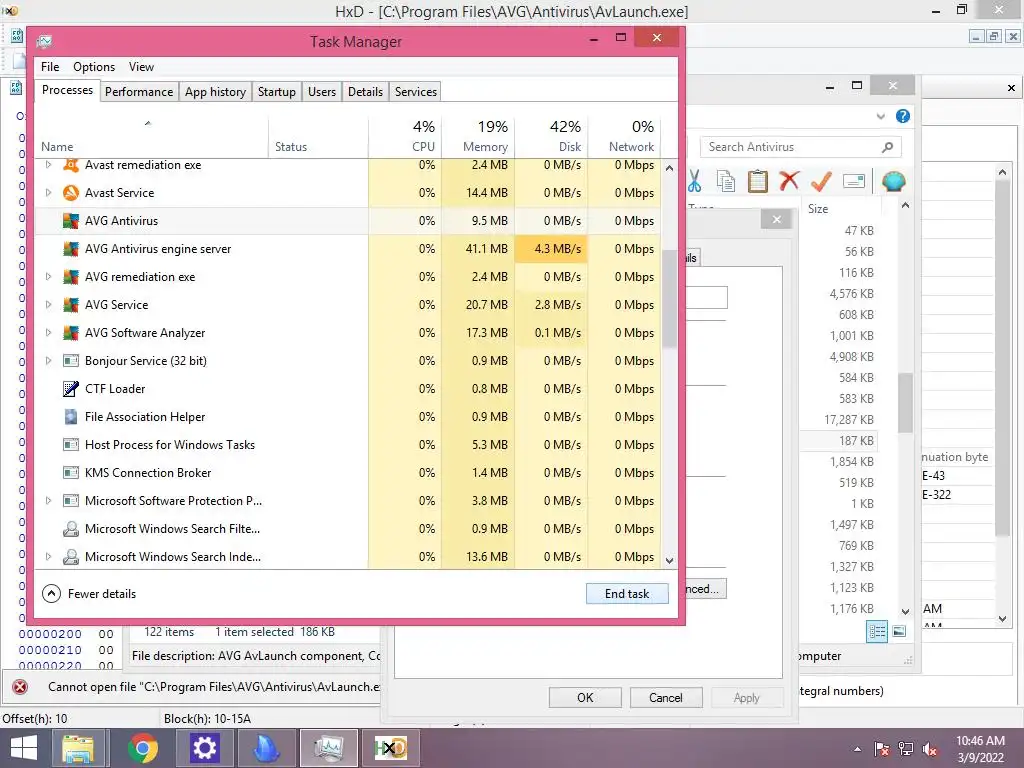Click the Host Process for Windows Tasks icon
The width and height of the screenshot is (1024, 768).
71,445
